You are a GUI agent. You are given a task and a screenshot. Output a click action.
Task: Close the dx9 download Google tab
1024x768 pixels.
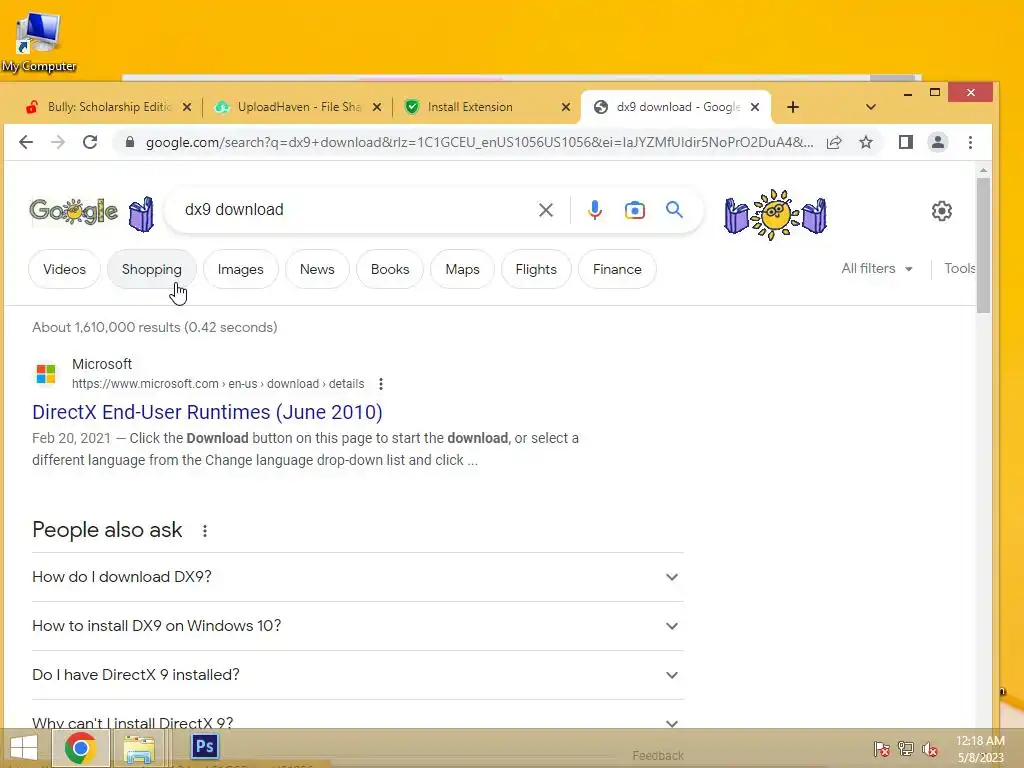[x=755, y=107]
